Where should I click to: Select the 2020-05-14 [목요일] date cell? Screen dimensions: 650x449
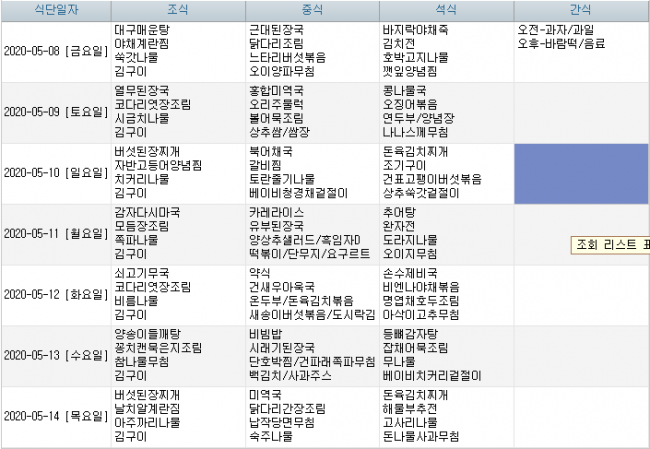click(x=56, y=417)
